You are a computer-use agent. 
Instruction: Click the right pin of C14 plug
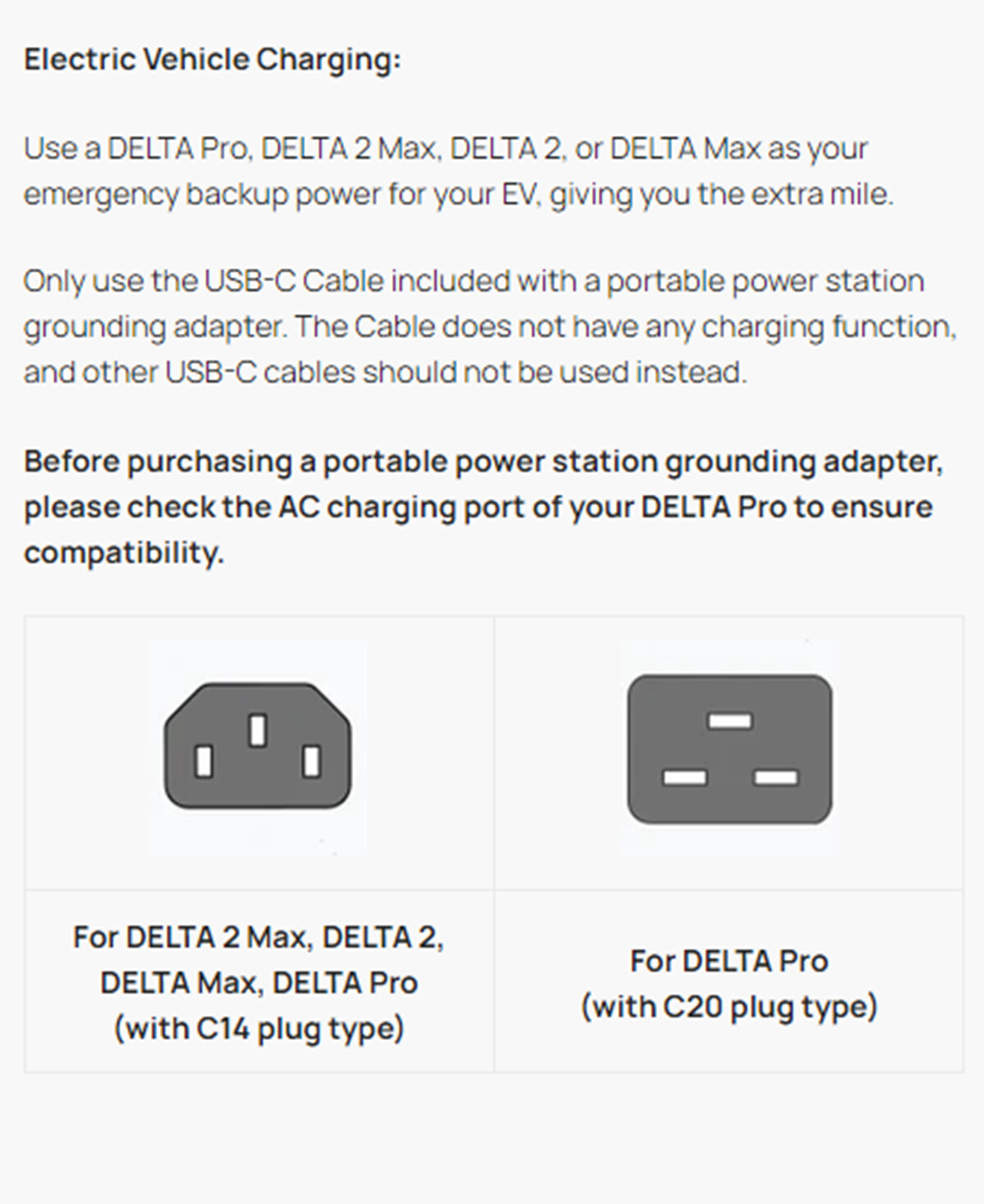(x=311, y=761)
